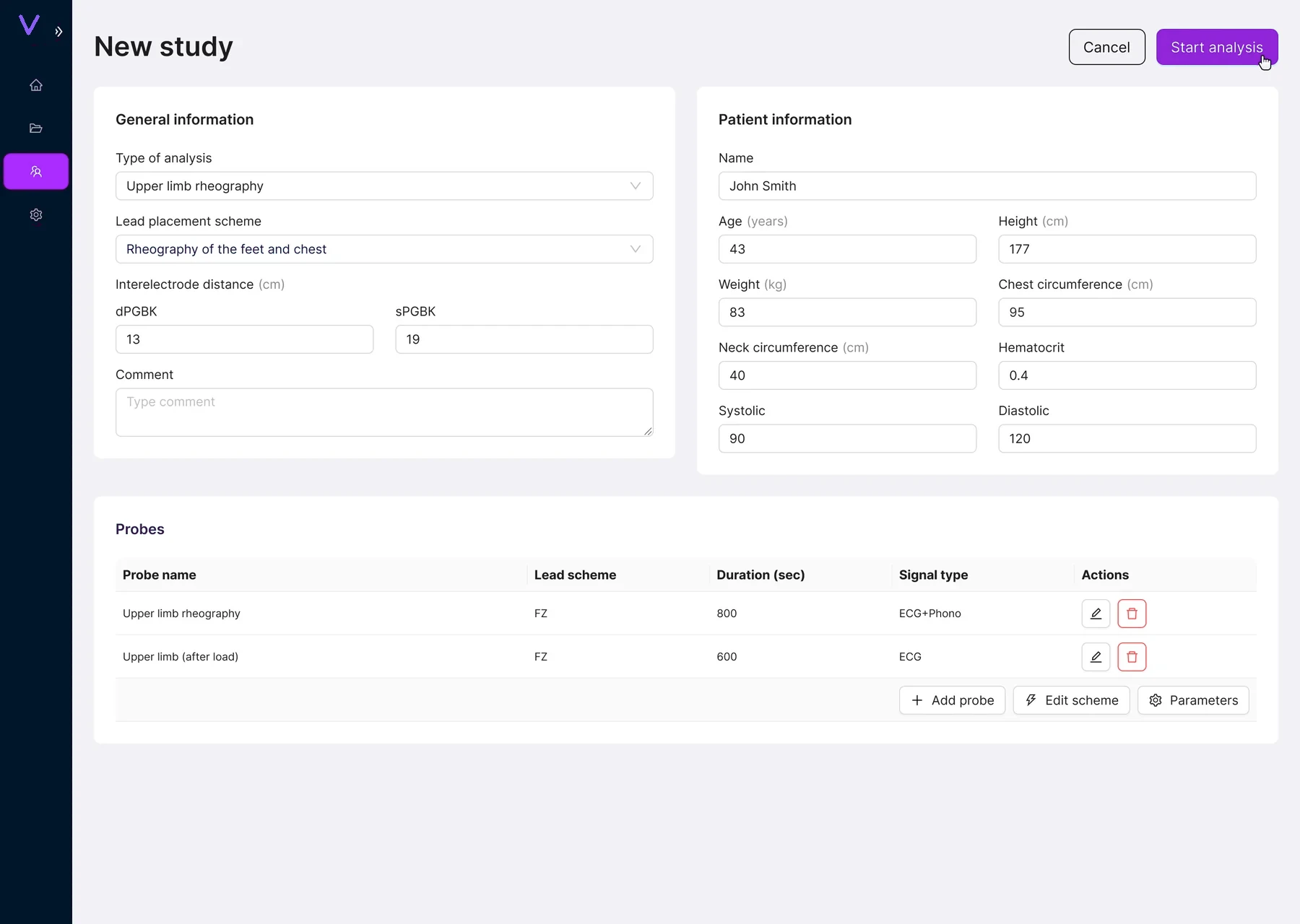Click the Diastolic pressure field

click(x=1127, y=439)
